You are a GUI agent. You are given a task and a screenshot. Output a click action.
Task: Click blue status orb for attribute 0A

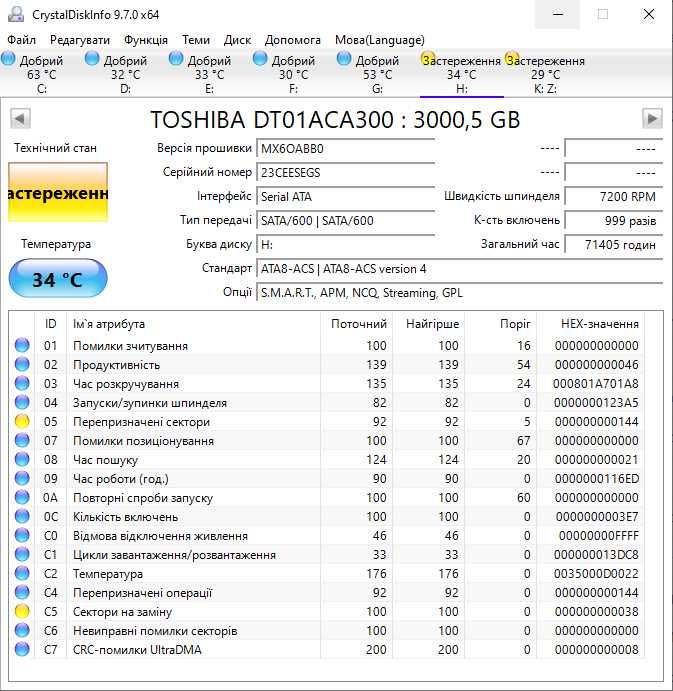coord(22,497)
